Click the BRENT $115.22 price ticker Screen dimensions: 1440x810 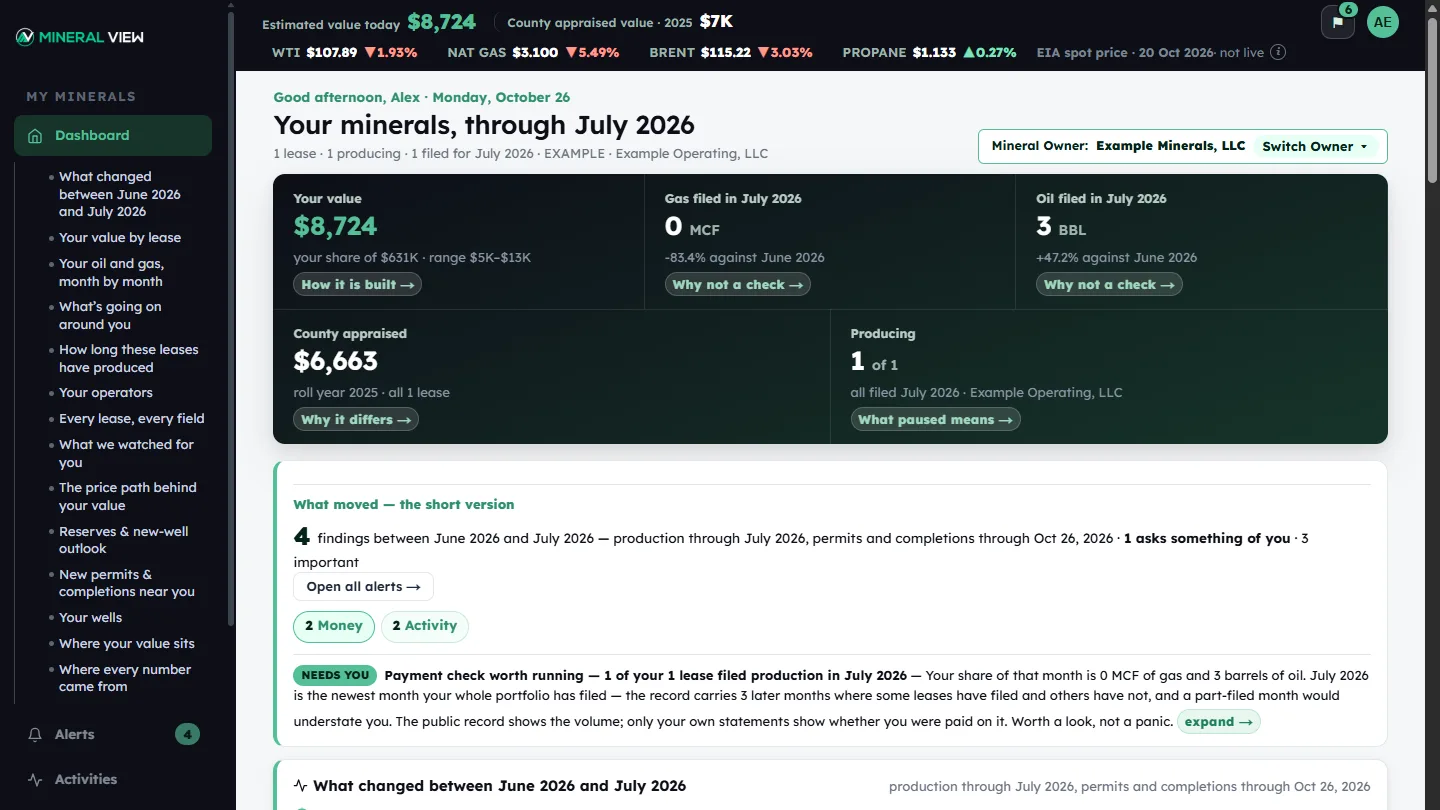[x=731, y=53]
